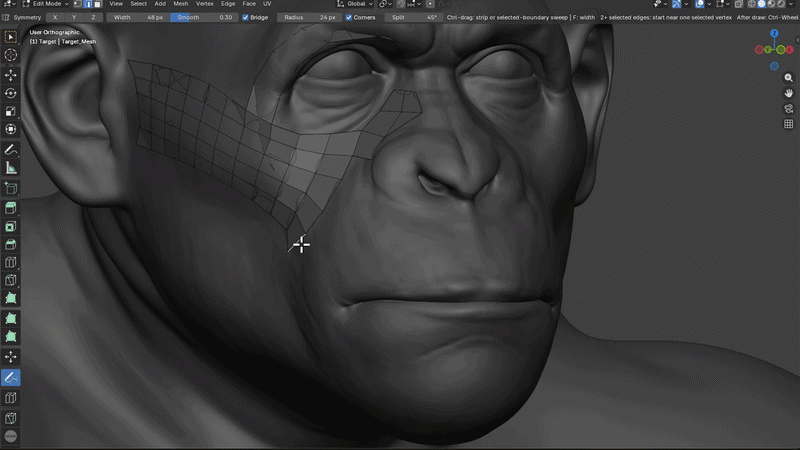This screenshot has height=450, width=800.
Task: Open the snapping options dropdown
Action: 414,4
